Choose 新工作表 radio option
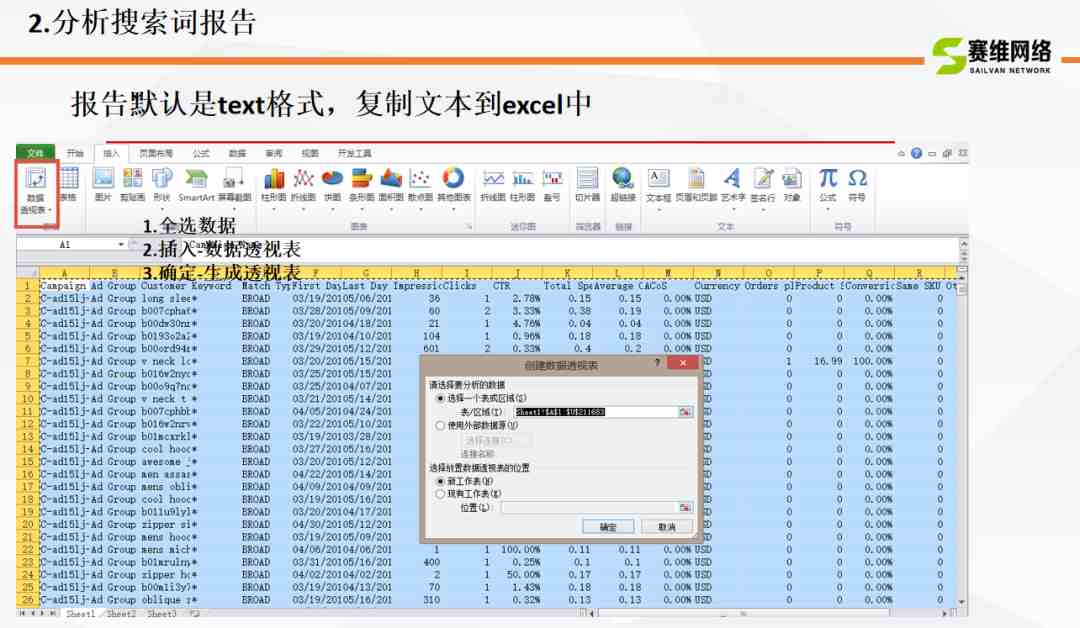This screenshot has width=1080, height=628. [x=441, y=481]
